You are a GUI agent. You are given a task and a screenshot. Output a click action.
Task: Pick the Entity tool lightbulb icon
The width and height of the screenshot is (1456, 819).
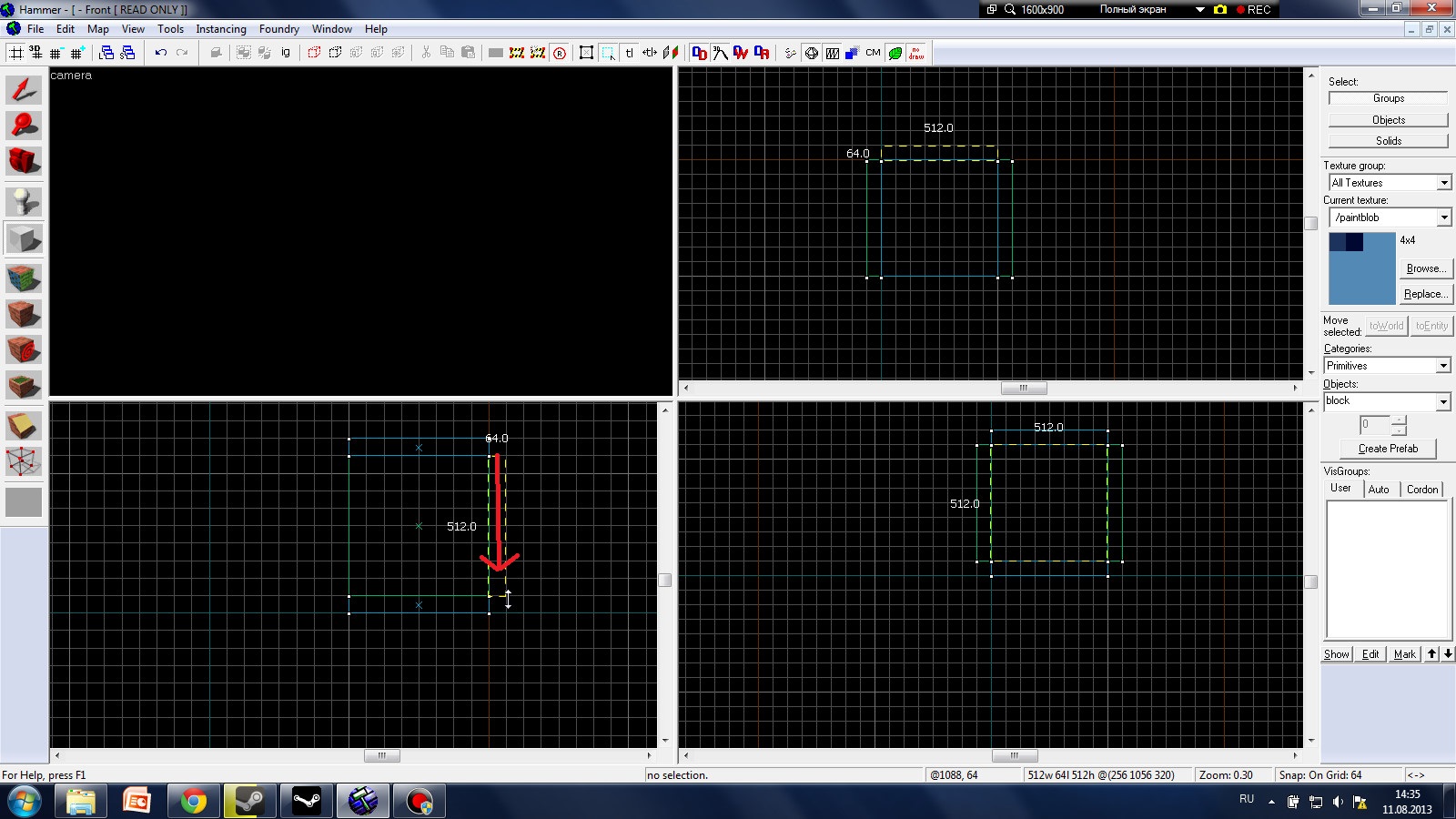tap(24, 201)
